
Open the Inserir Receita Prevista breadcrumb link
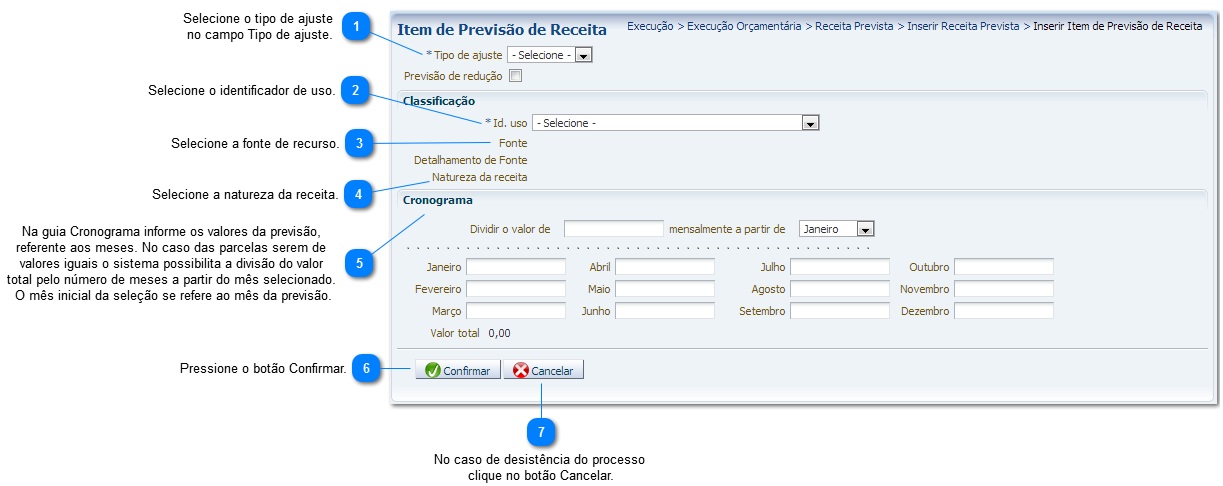963,27
